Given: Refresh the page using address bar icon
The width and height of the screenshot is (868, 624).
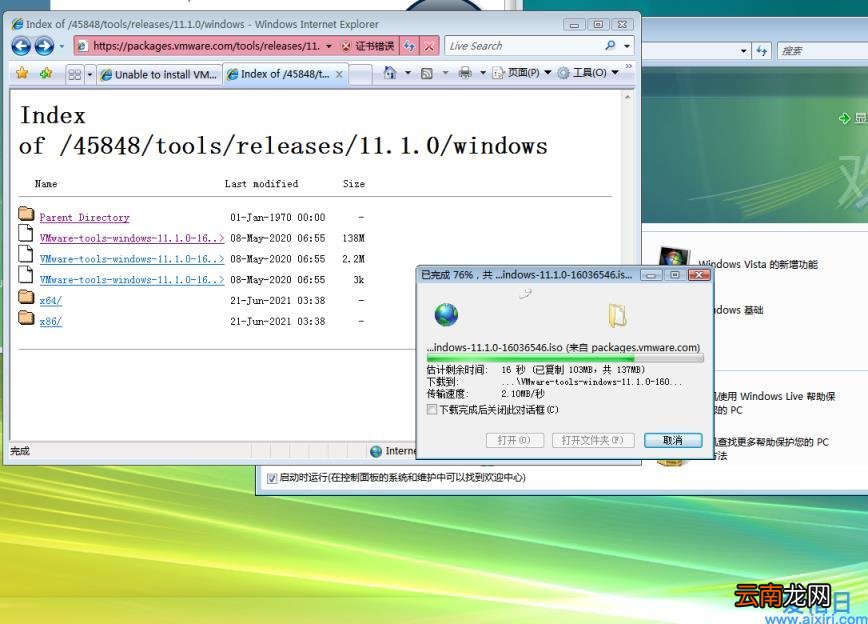Looking at the screenshot, I should (x=409, y=46).
